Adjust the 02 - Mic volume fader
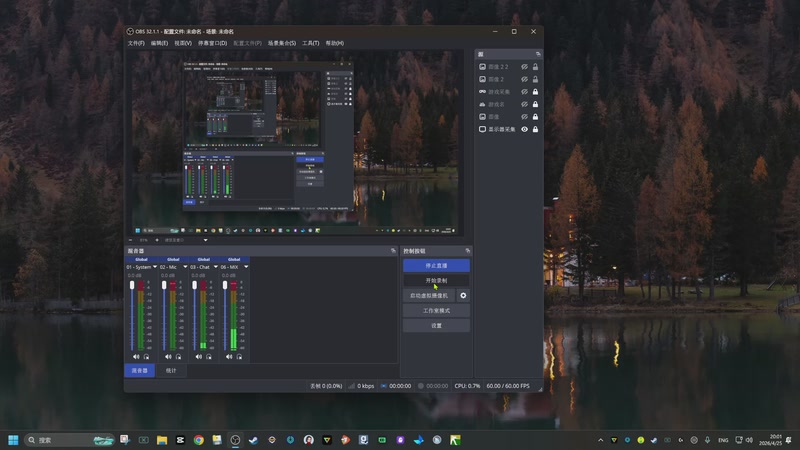 [x=164, y=285]
